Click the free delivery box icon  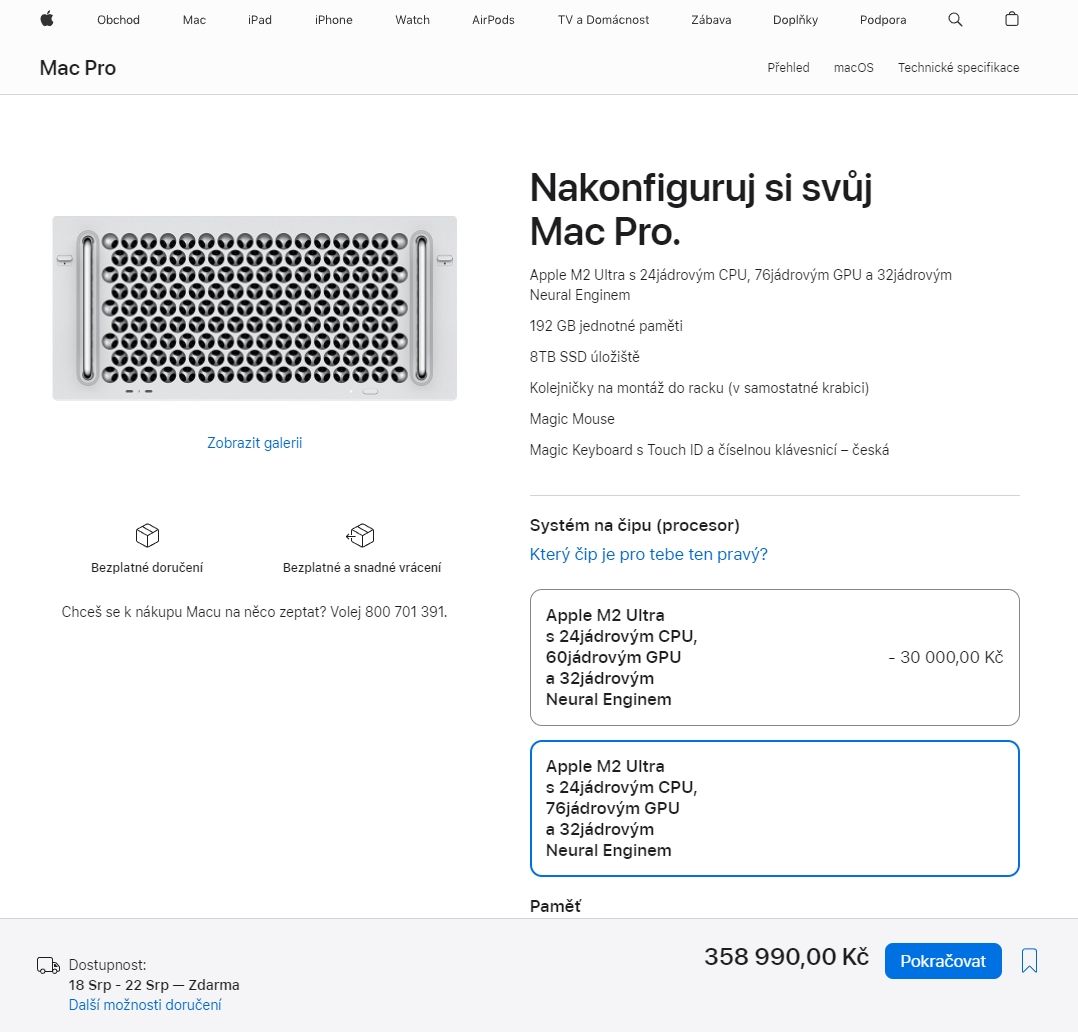click(147, 535)
